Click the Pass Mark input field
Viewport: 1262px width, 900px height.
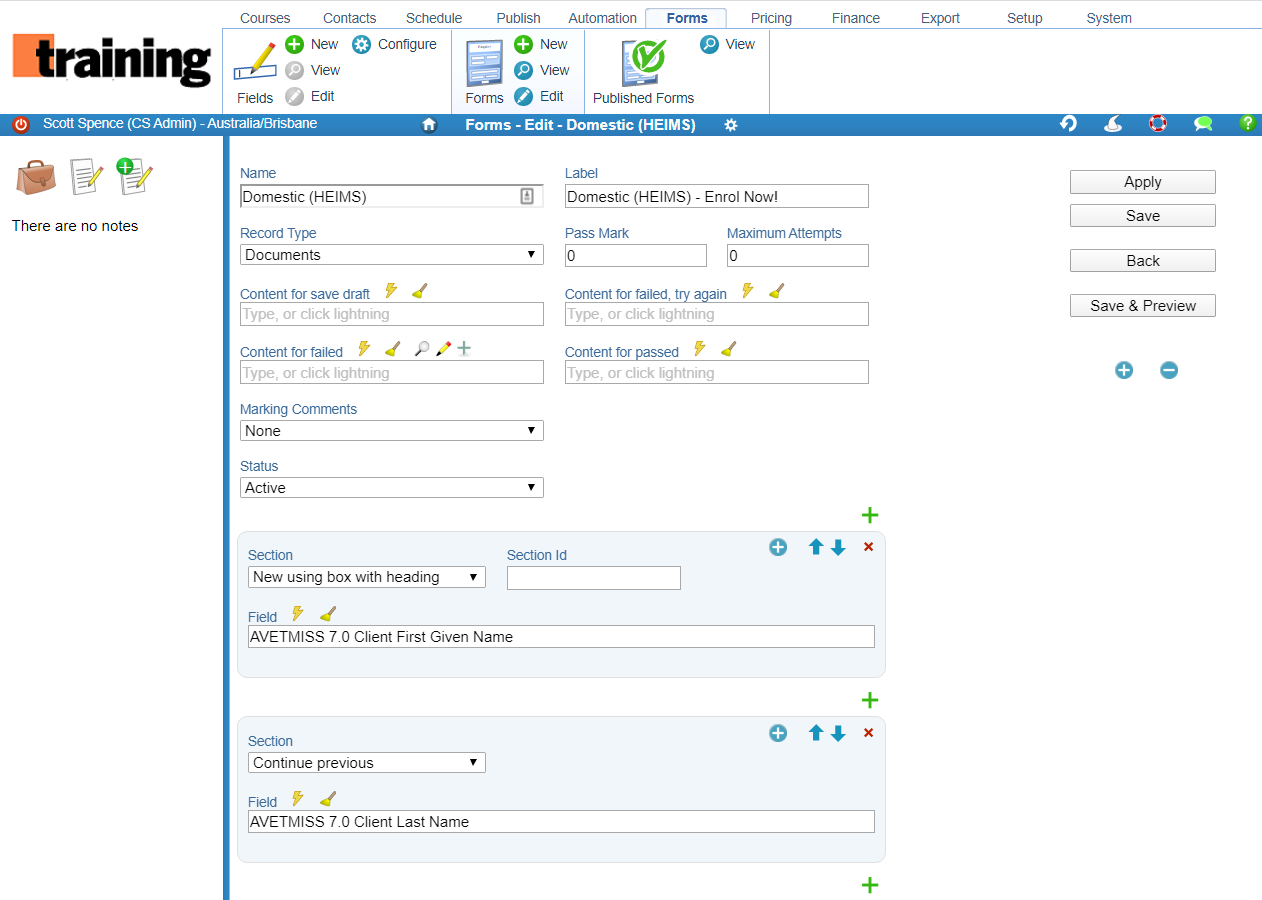click(x=635, y=256)
